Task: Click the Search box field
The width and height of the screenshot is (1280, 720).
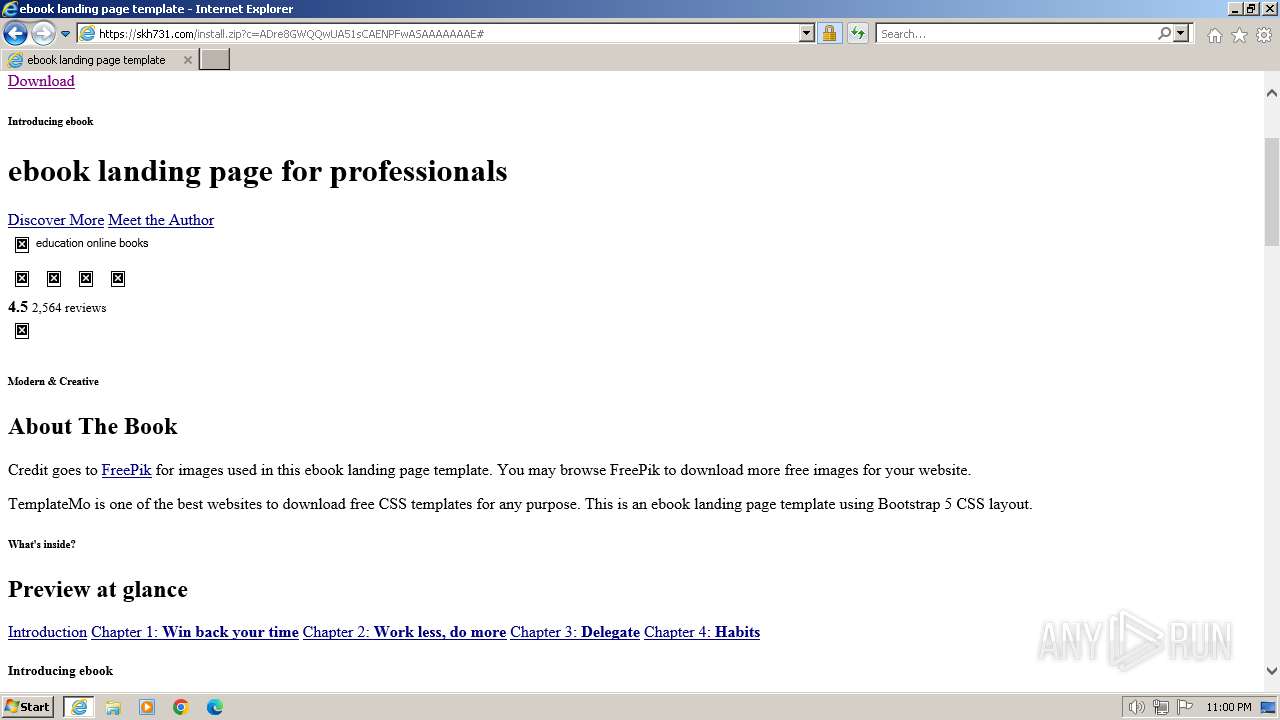Action: 1015,34
